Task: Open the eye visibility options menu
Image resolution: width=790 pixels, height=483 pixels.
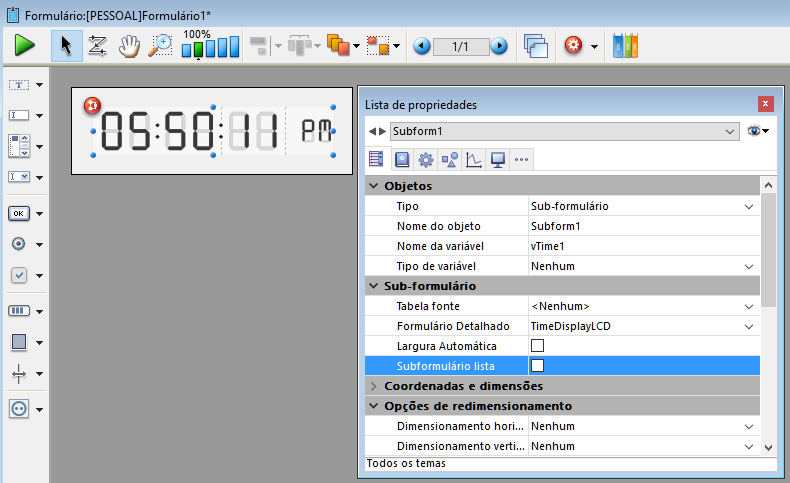Action: tap(758, 131)
